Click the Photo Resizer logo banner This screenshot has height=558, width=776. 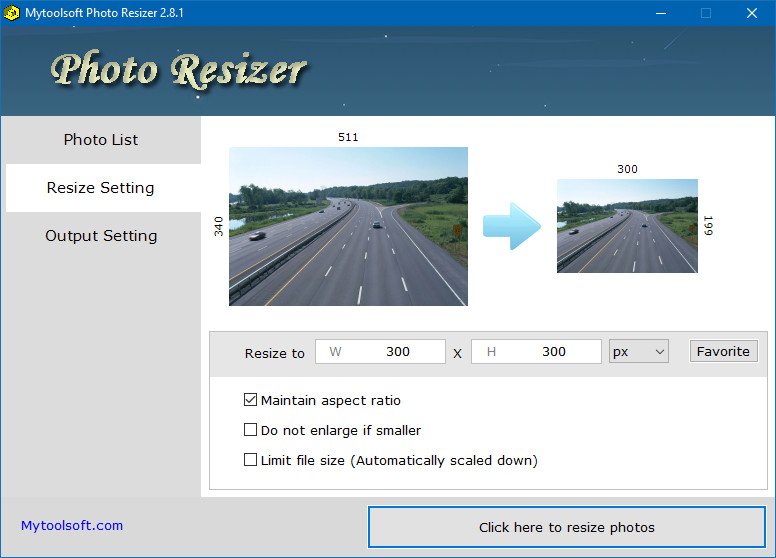179,70
